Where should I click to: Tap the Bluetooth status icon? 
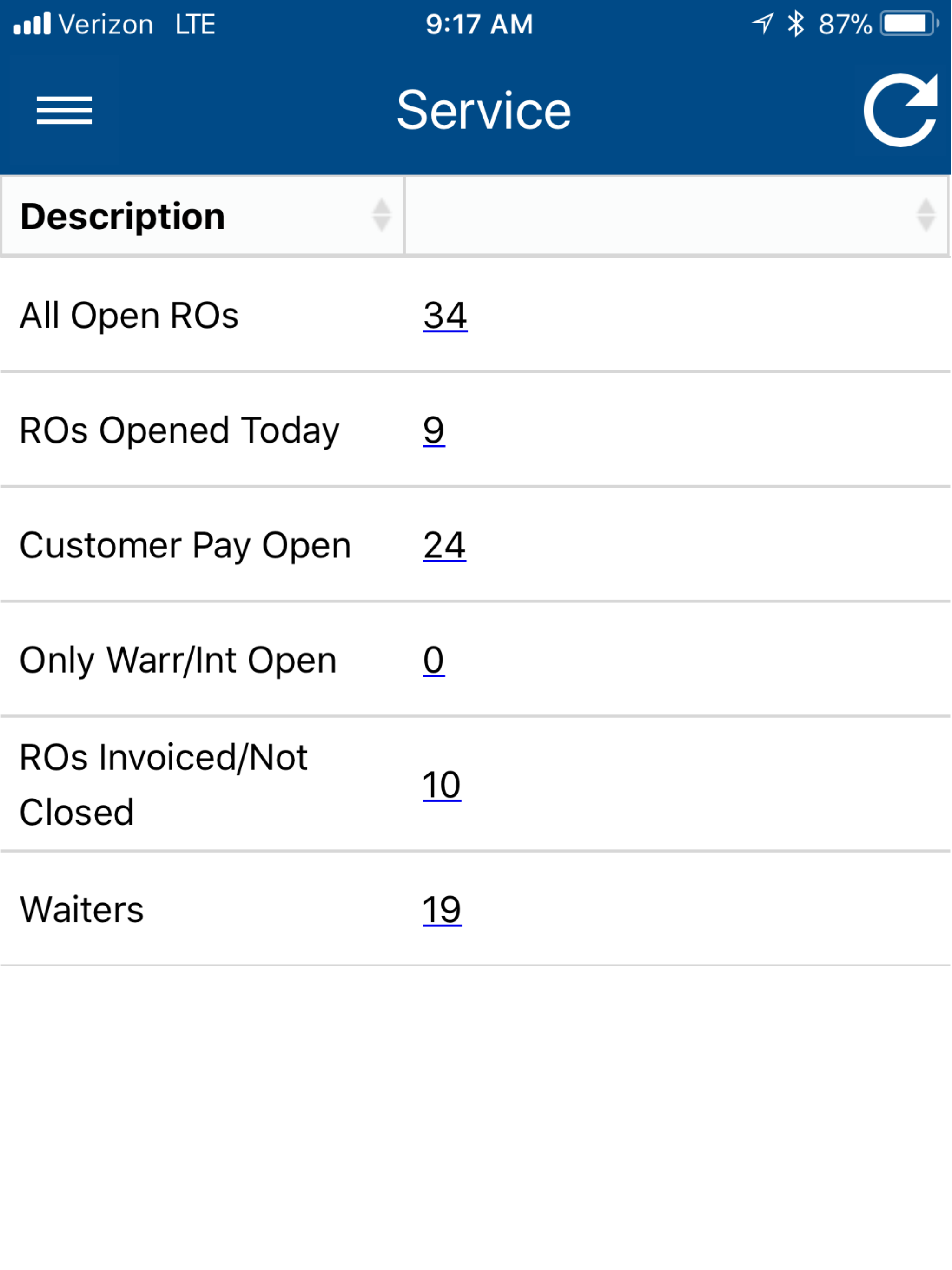(795, 24)
